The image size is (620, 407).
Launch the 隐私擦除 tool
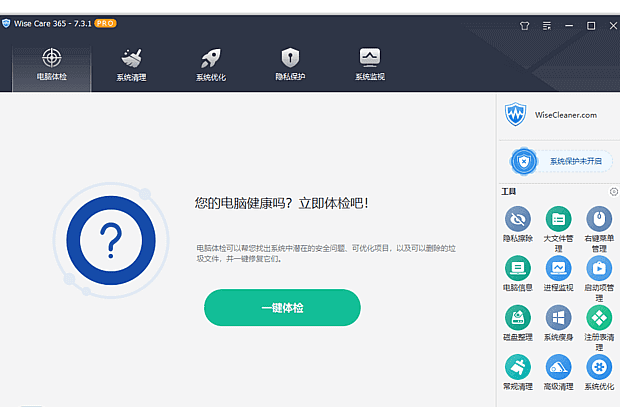518,224
